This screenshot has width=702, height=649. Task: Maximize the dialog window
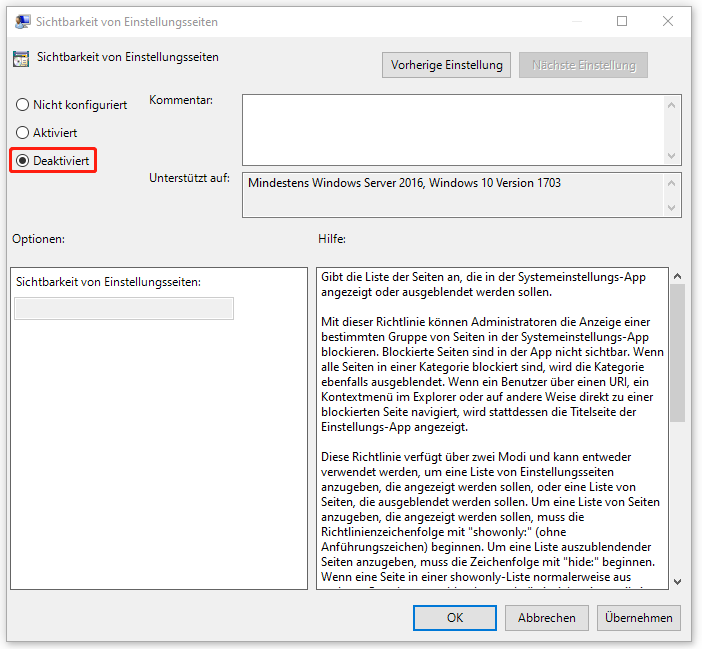point(622,21)
